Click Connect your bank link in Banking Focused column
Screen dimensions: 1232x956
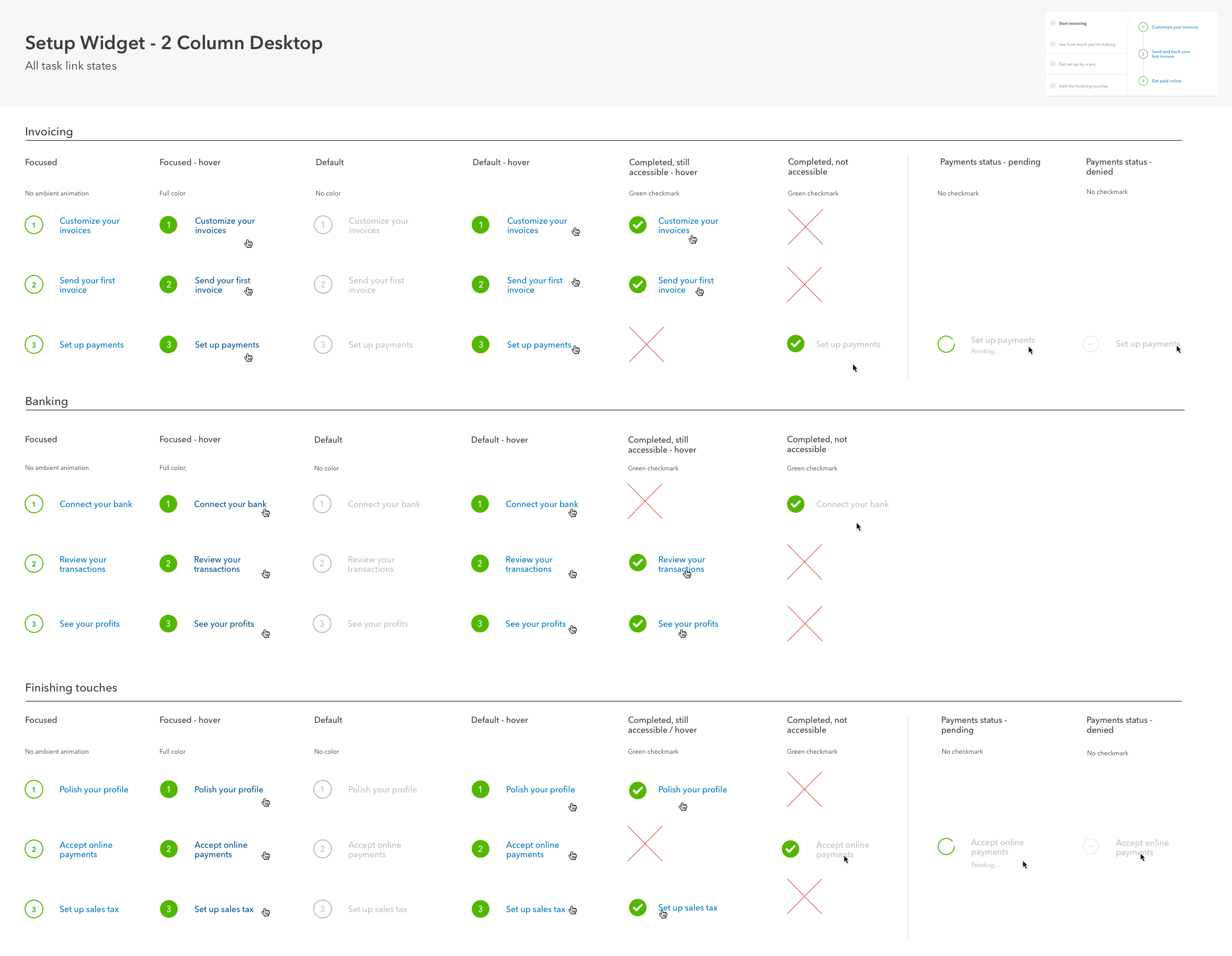pos(95,504)
